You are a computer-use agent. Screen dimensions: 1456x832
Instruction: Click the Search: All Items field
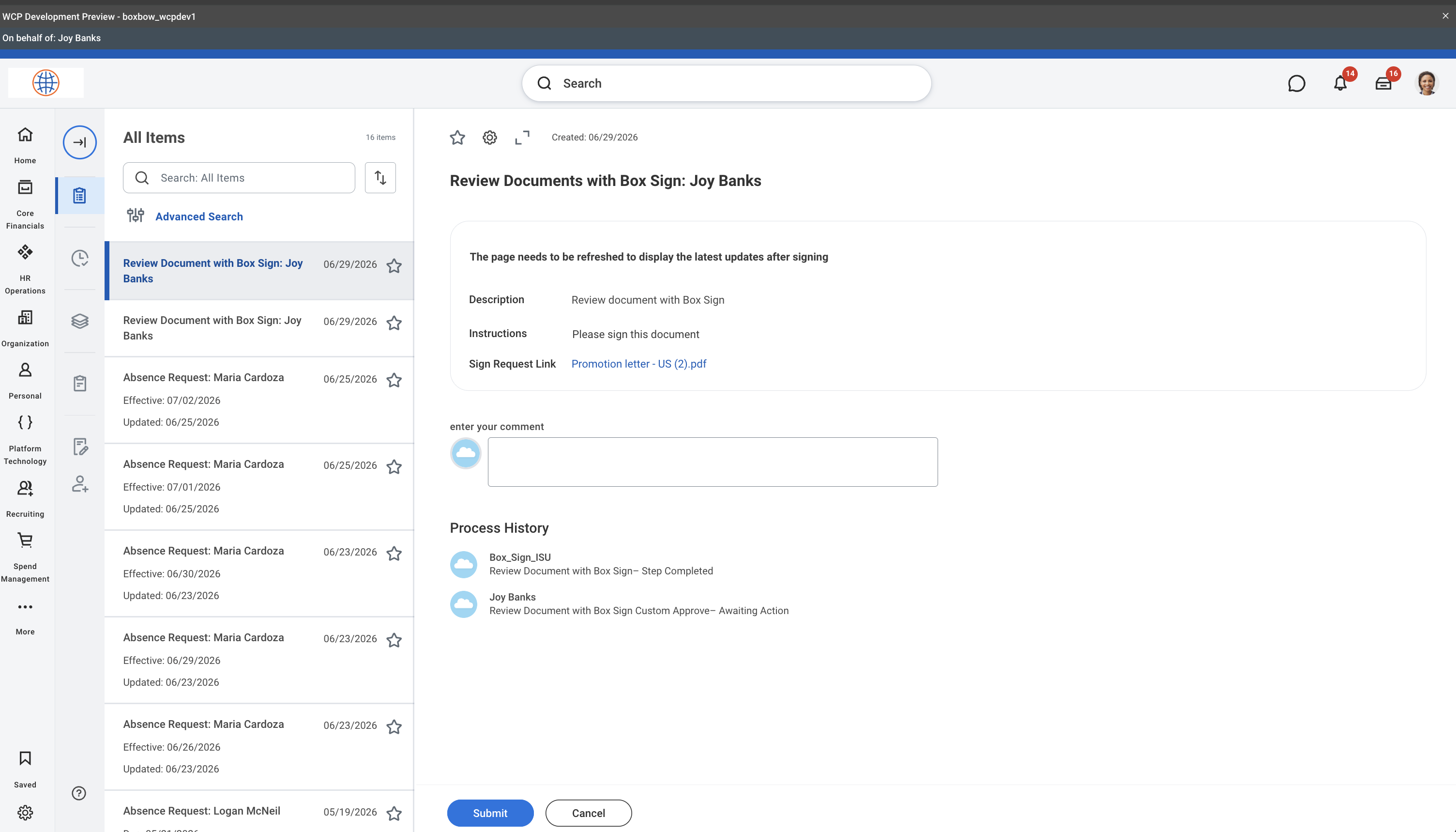tap(239, 178)
